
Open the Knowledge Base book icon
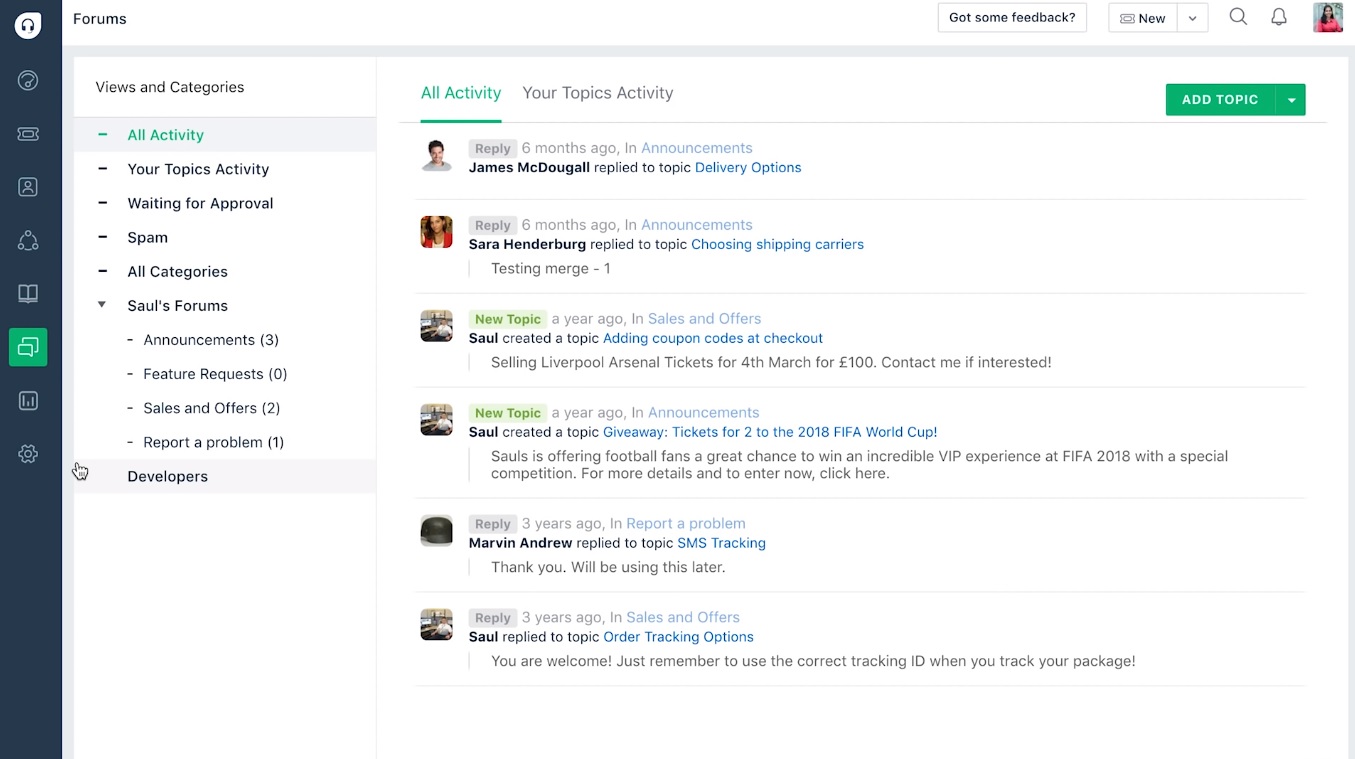point(27,293)
